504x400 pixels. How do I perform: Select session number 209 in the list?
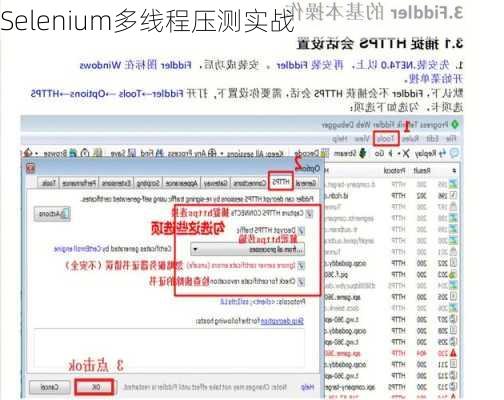[x=392, y=342]
